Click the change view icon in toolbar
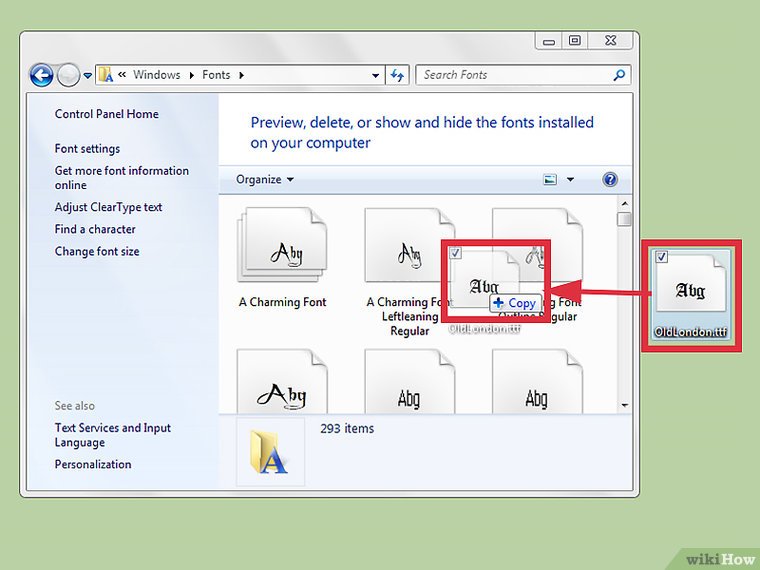Image resolution: width=760 pixels, height=570 pixels. click(550, 180)
